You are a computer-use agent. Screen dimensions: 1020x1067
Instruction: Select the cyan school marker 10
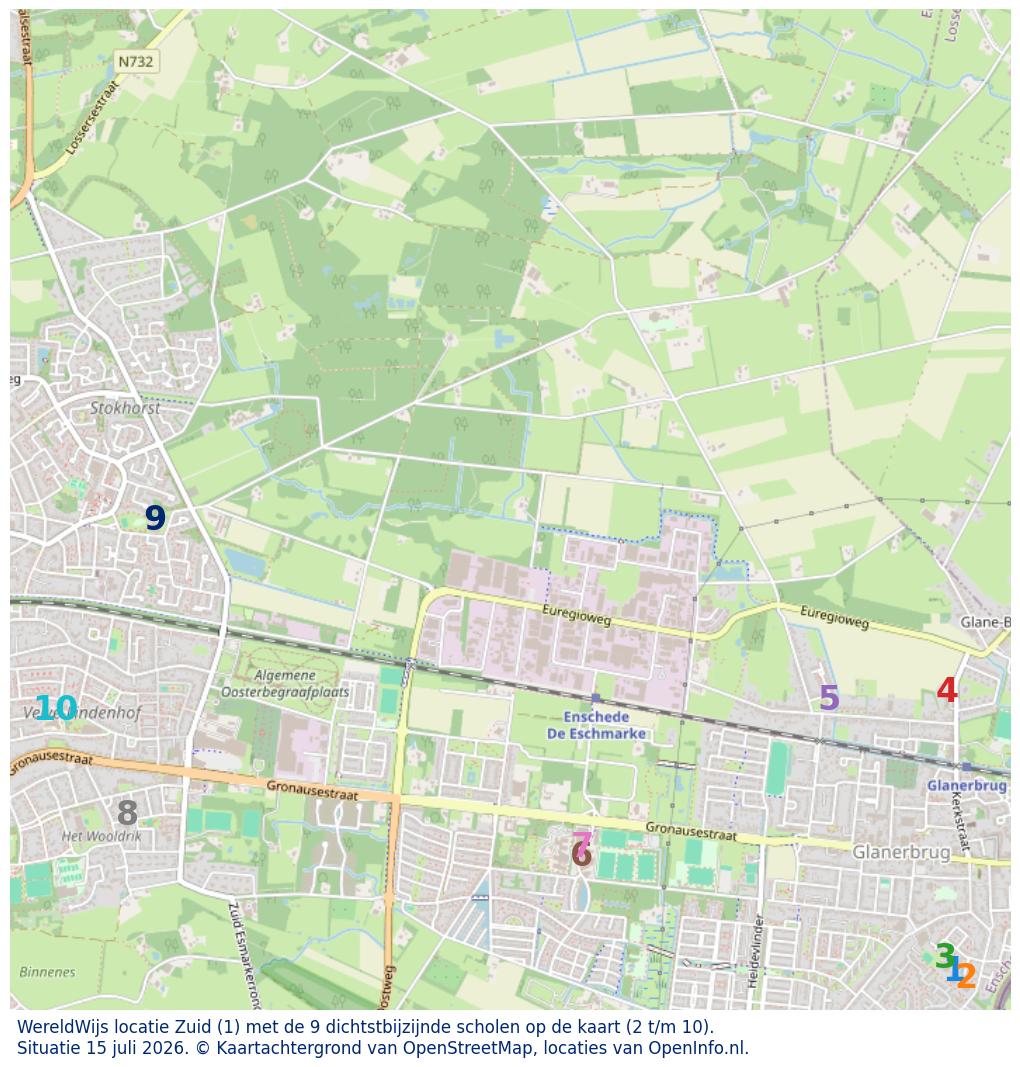[56, 708]
